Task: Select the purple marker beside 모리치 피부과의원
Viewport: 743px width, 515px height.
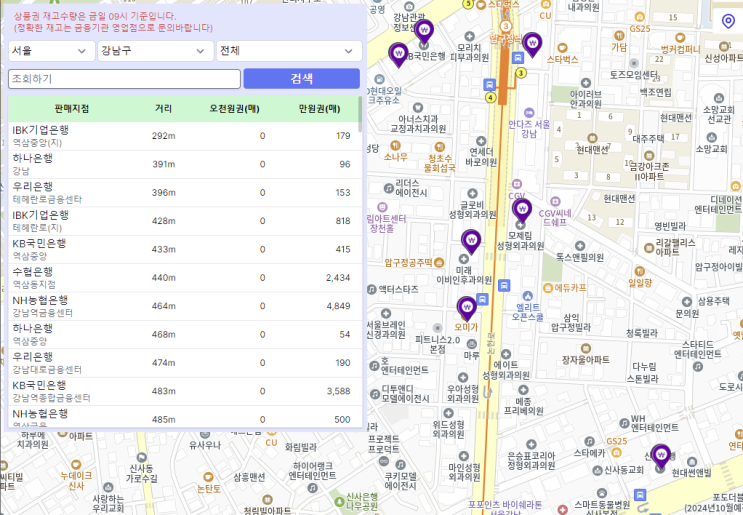Action: (424, 32)
